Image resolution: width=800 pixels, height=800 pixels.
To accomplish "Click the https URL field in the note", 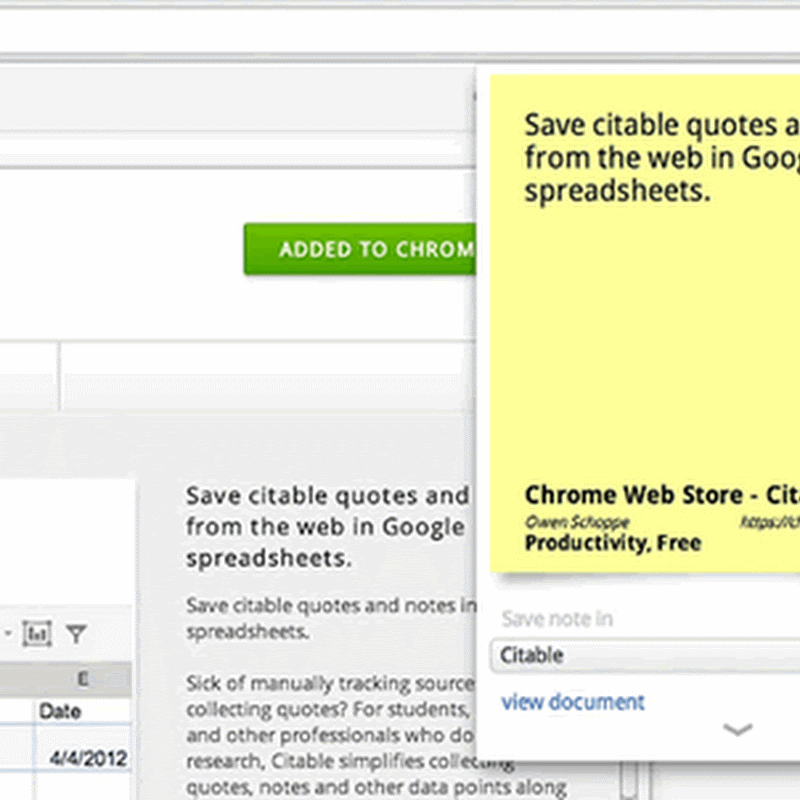I will coord(770,521).
